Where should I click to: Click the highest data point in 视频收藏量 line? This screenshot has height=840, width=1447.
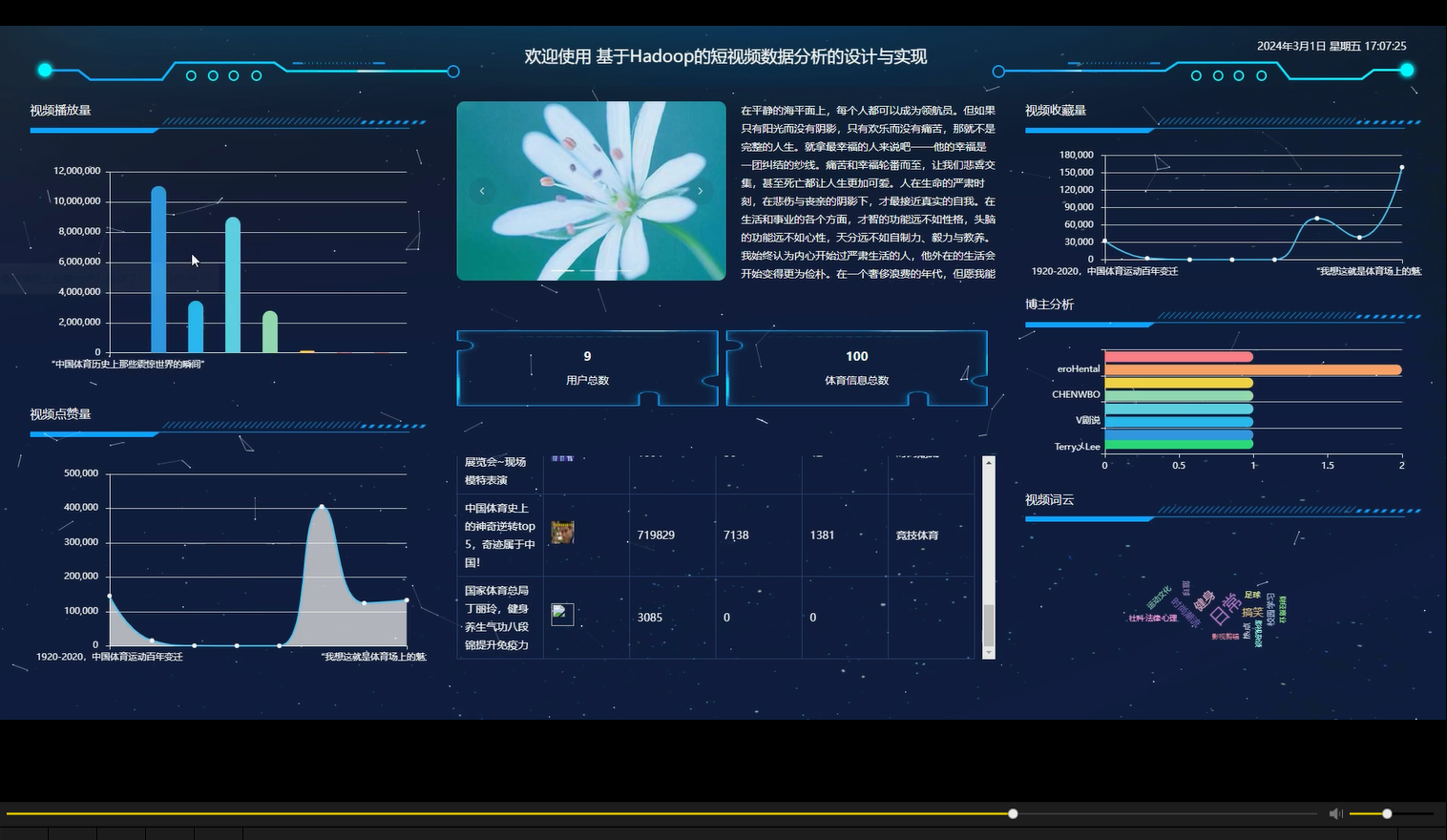coord(1402,166)
